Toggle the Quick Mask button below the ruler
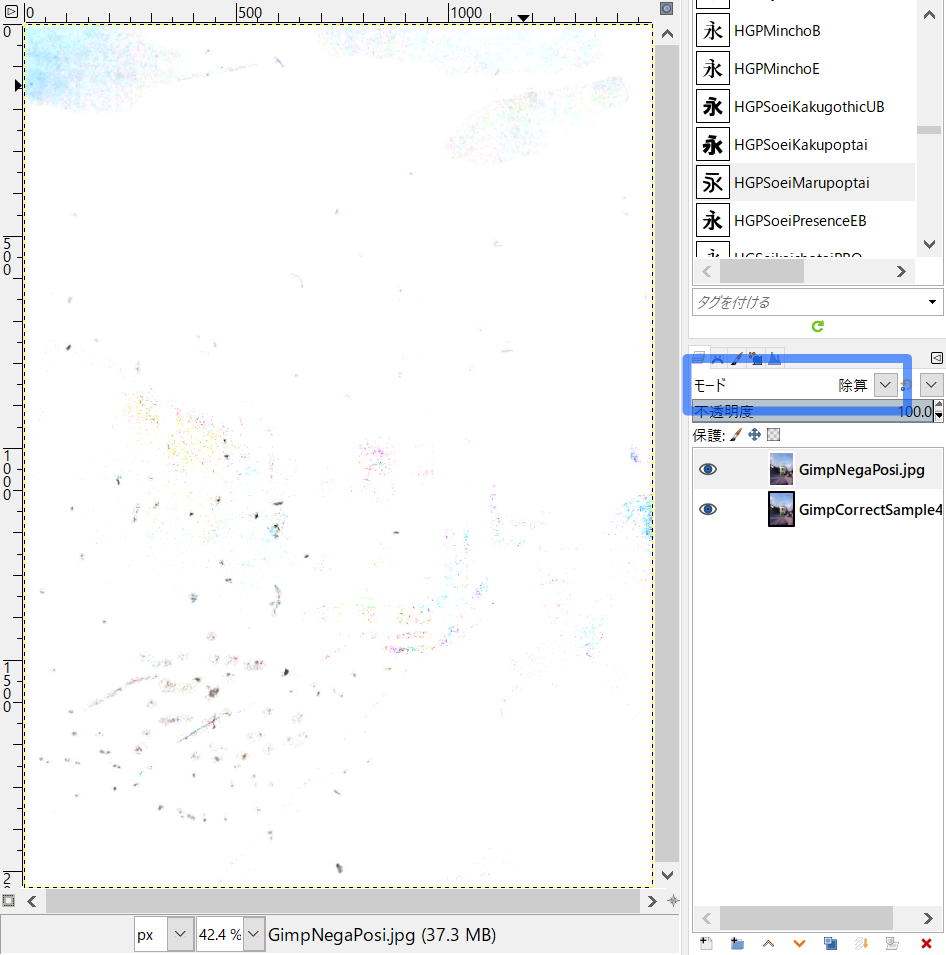Image resolution: width=946 pixels, height=955 pixels. pyautogui.click(x=9, y=900)
